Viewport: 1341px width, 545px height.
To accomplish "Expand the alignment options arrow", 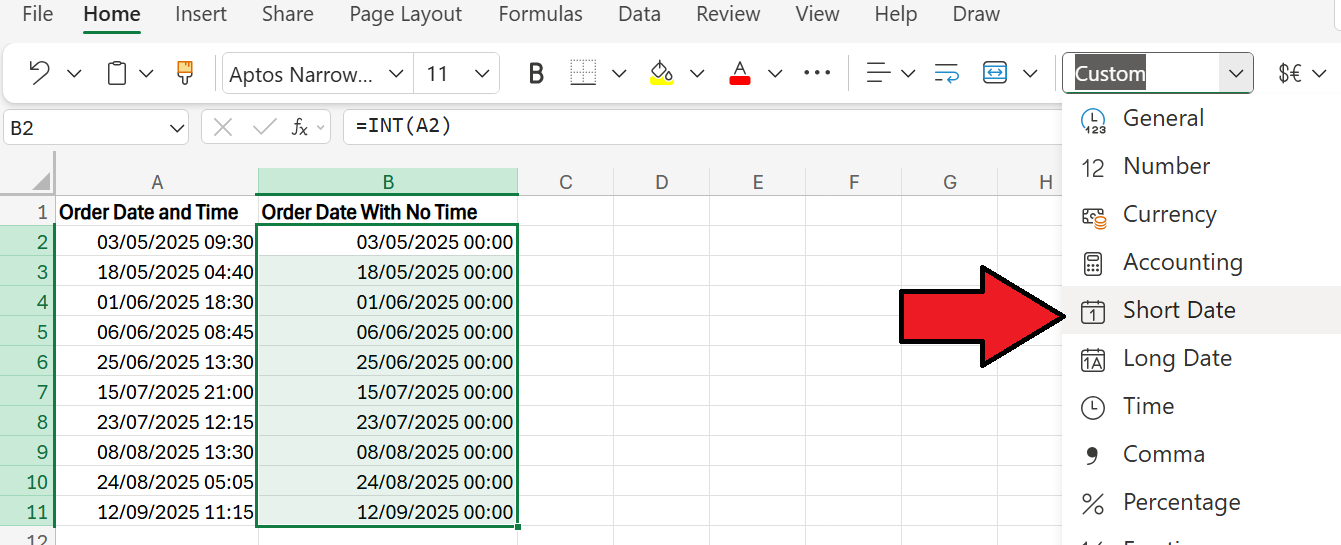I will pyautogui.click(x=908, y=73).
